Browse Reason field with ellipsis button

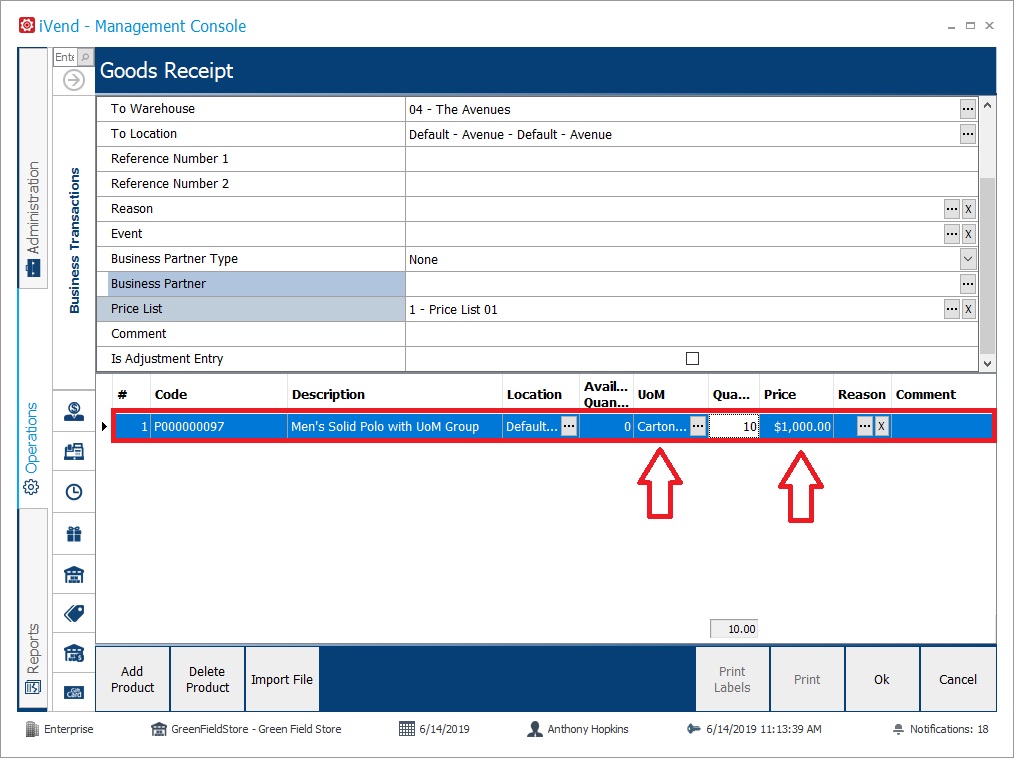(952, 209)
